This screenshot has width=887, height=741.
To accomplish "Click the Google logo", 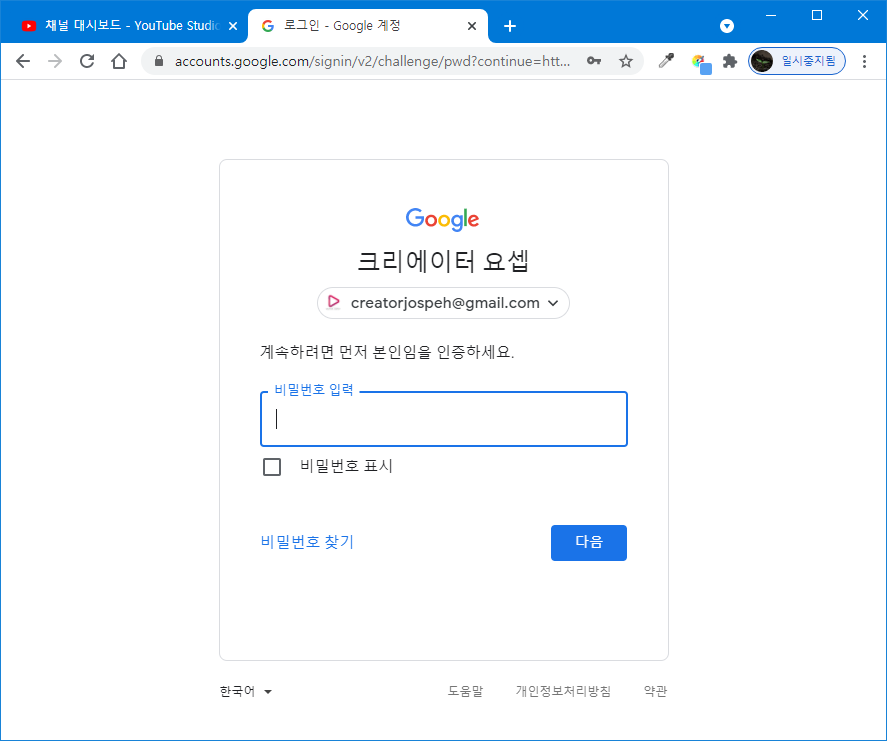I will (442, 219).
